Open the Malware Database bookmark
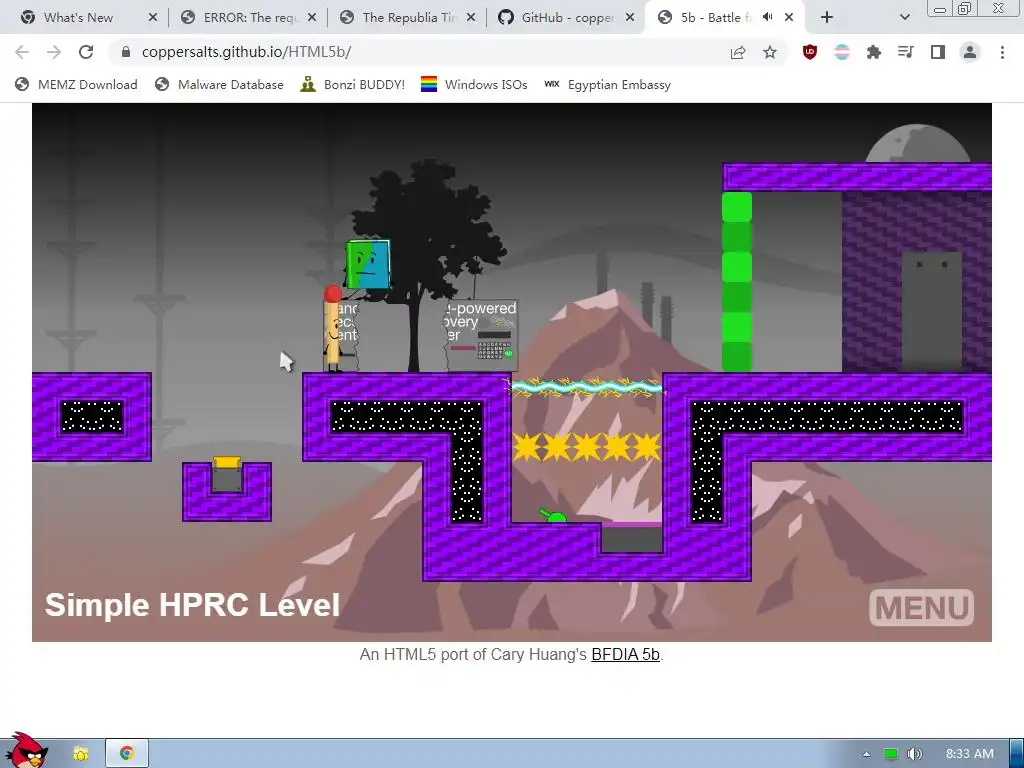The height and width of the screenshot is (768, 1024). coord(219,84)
